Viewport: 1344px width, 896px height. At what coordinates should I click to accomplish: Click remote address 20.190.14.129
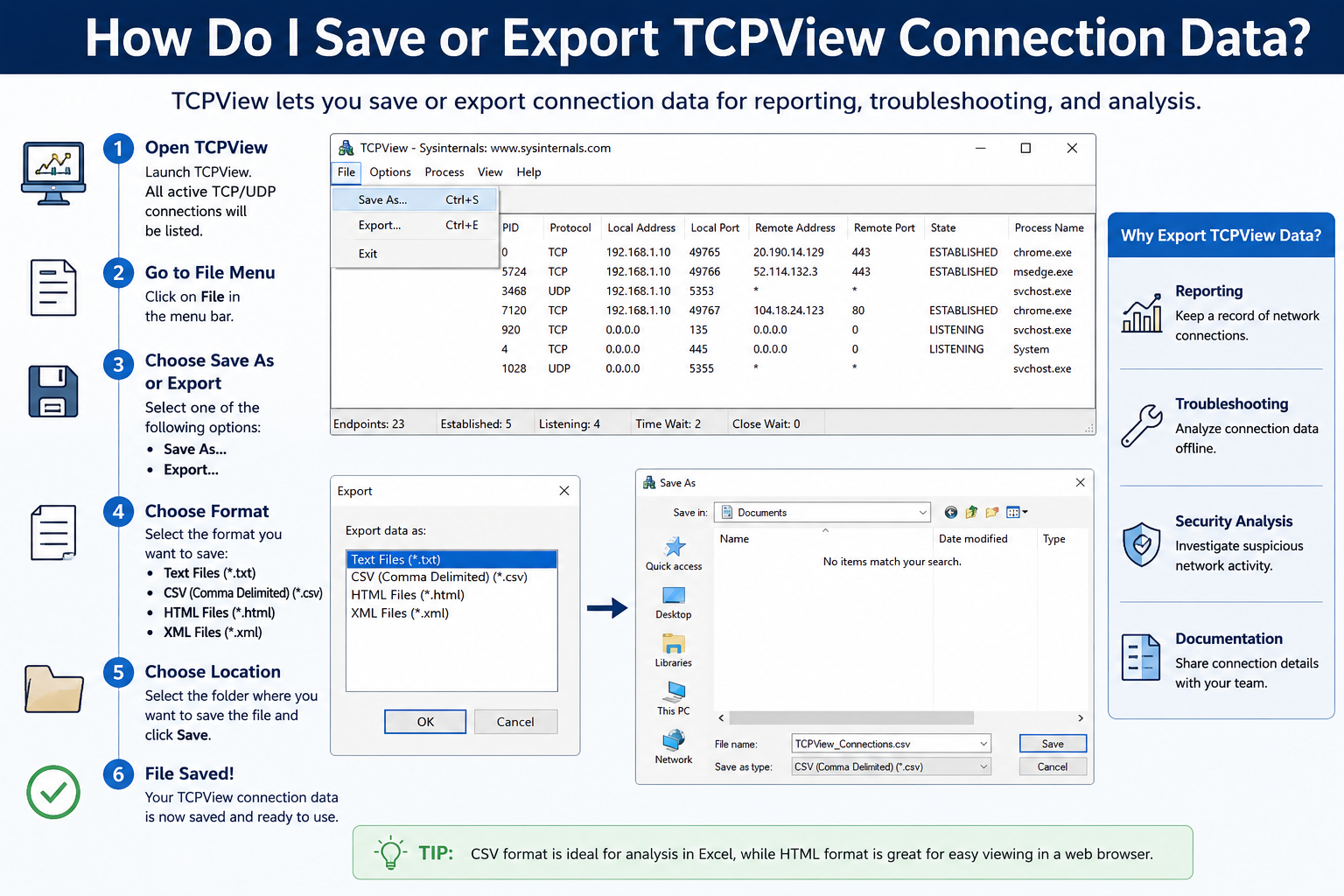tap(788, 252)
